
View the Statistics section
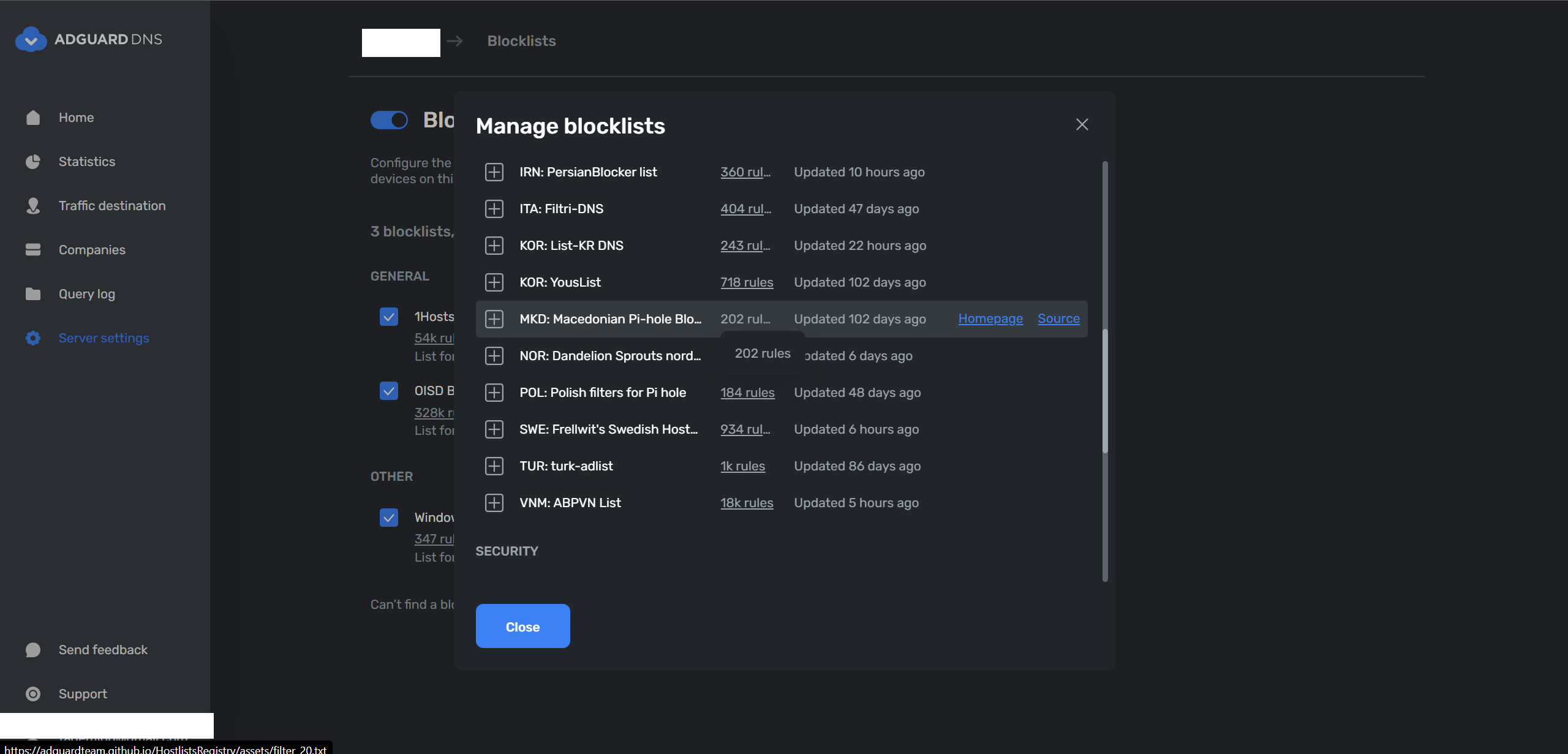(86, 161)
